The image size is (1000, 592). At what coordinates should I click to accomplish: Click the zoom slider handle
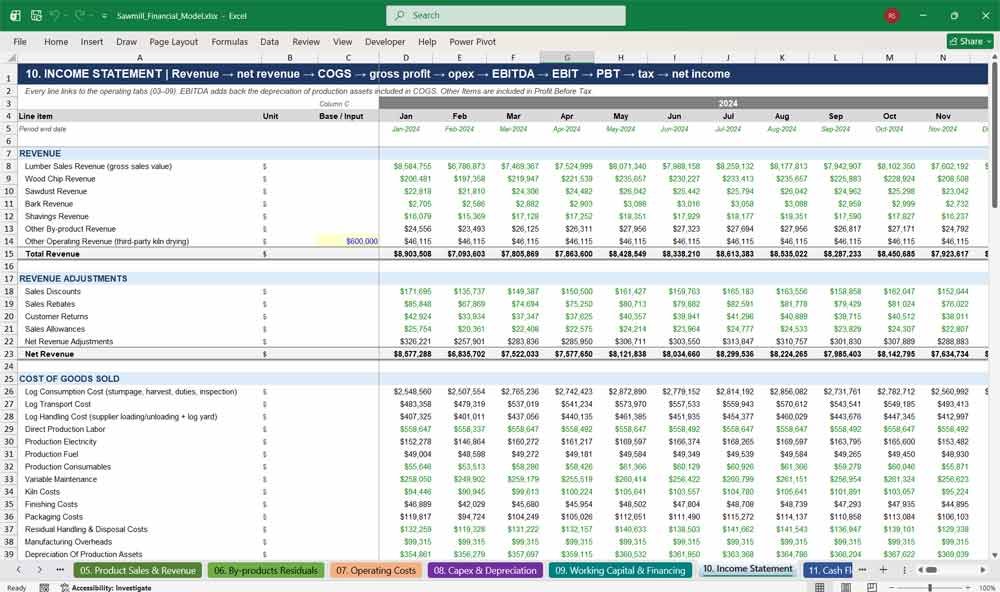930,588
